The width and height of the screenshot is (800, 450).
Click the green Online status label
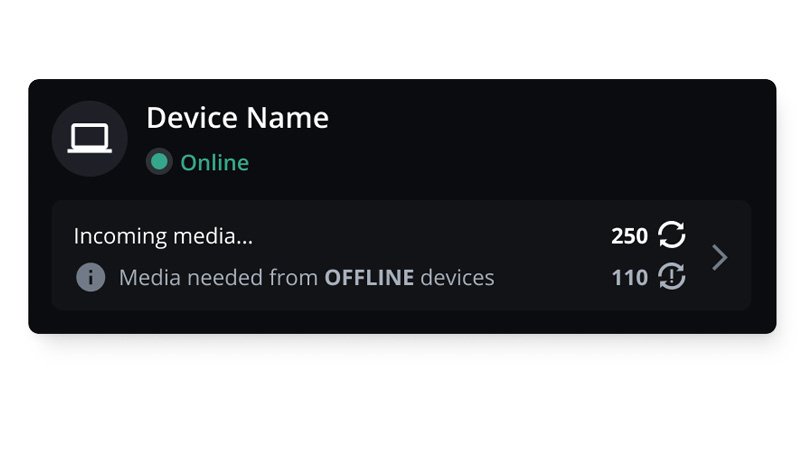tap(215, 163)
